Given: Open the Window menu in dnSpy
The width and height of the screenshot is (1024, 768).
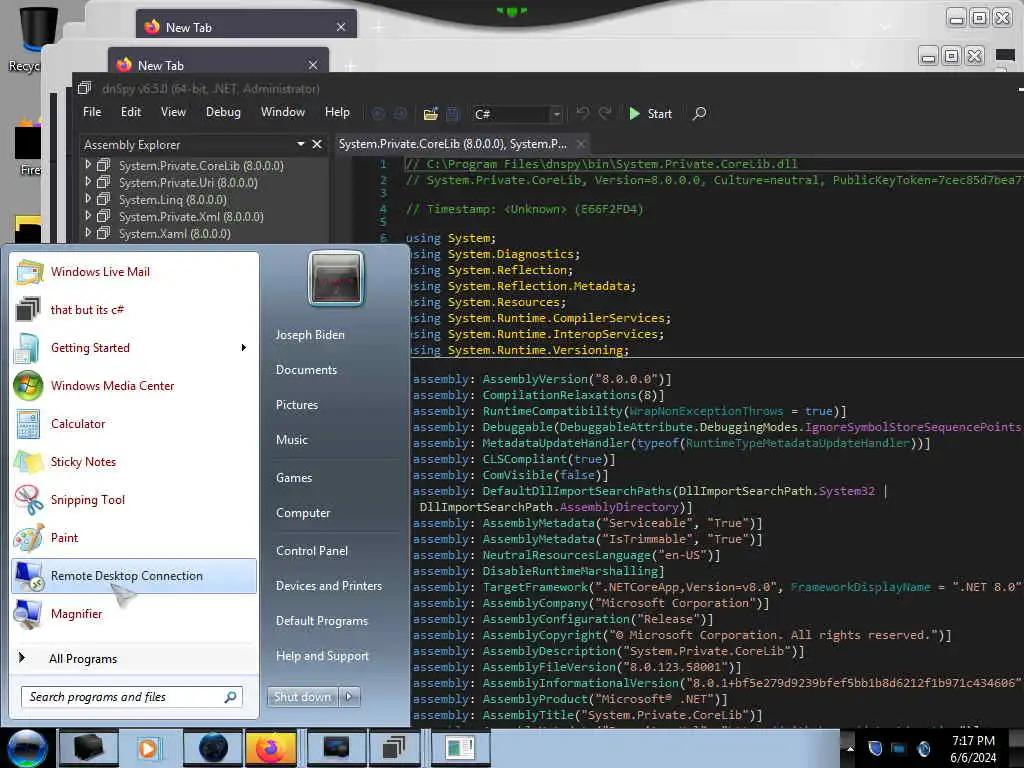Looking at the screenshot, I should 283,112.
